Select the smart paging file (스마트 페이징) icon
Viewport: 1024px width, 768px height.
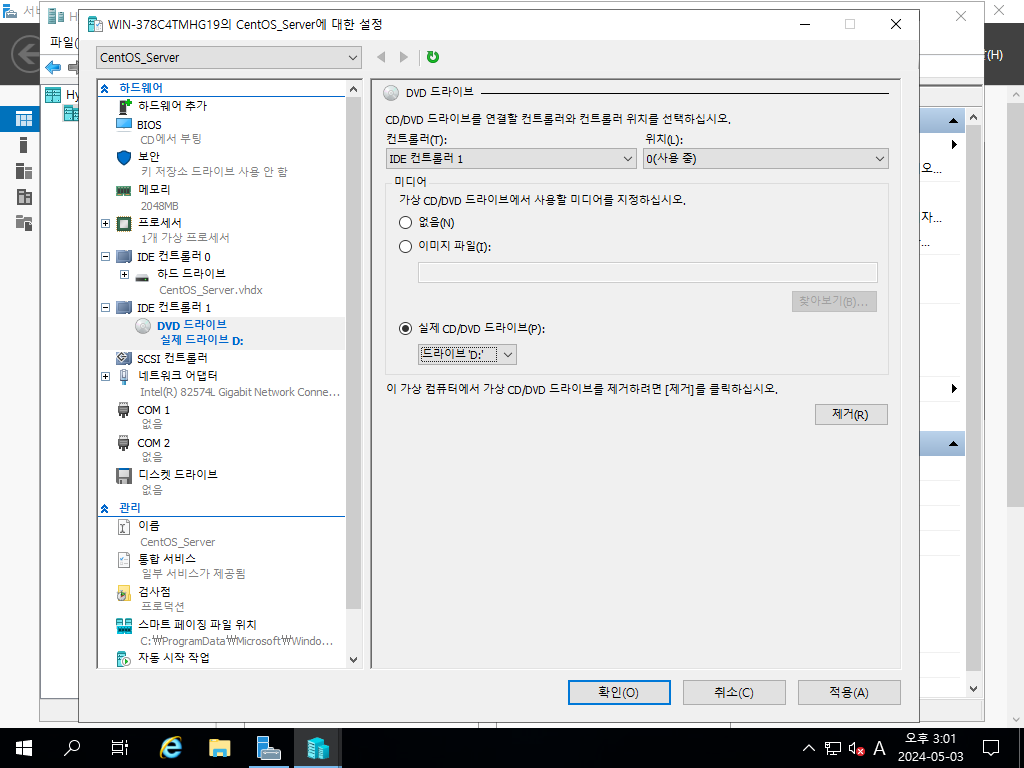coord(123,626)
